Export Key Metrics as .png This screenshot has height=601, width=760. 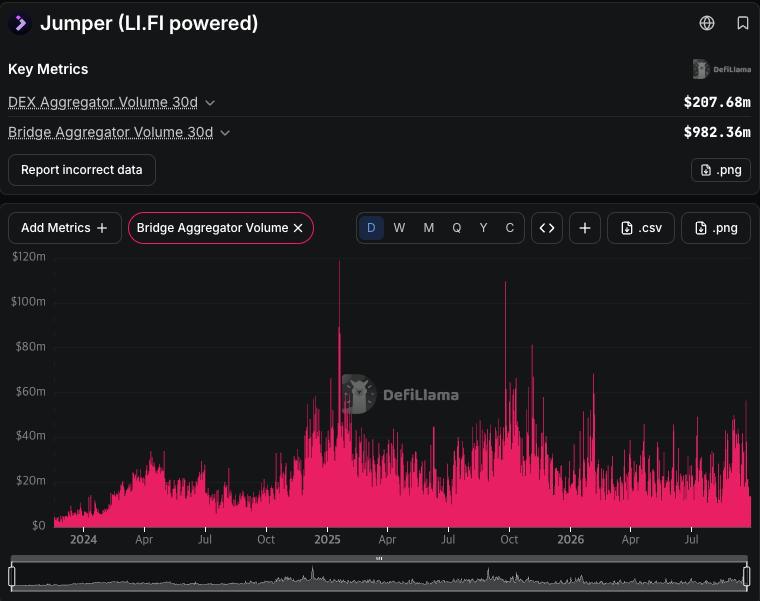(x=721, y=170)
